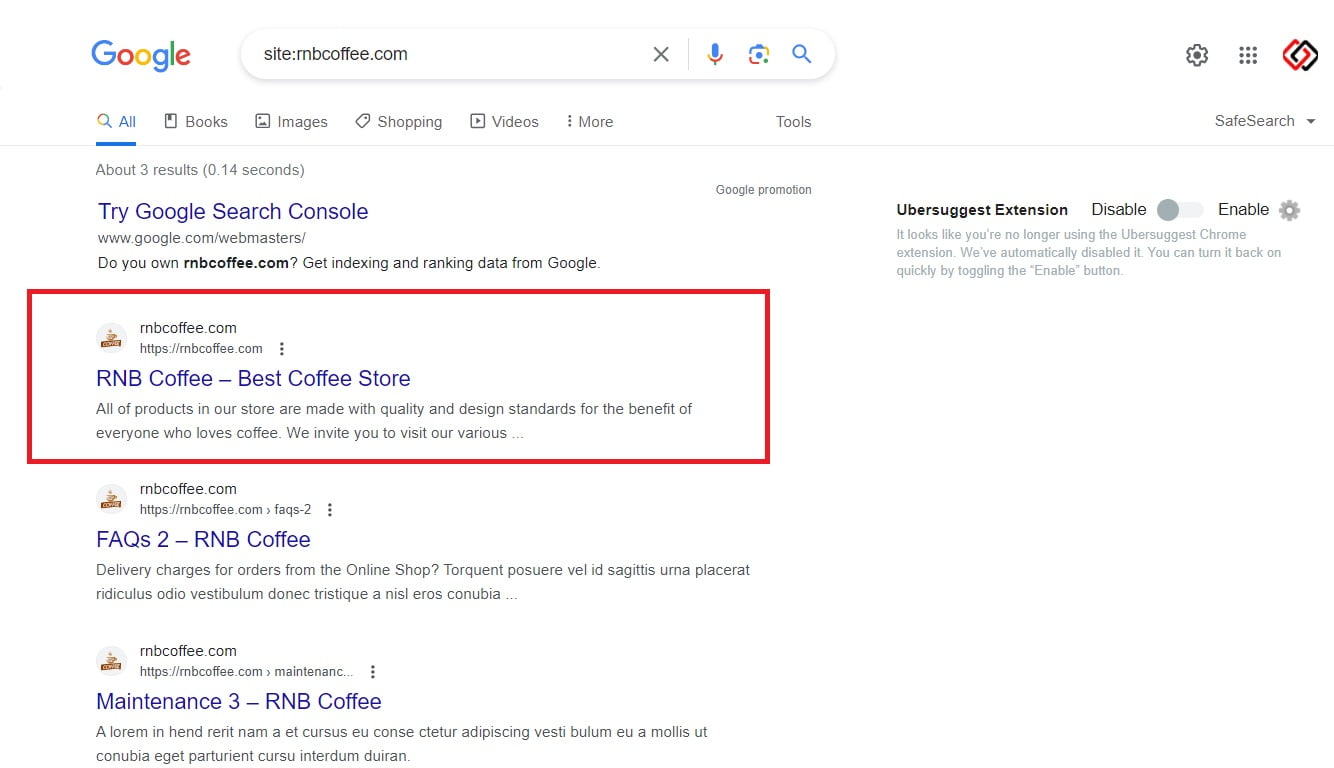Open Try Google Search Console link
Viewport: 1334px width, 768px height.
tap(233, 211)
